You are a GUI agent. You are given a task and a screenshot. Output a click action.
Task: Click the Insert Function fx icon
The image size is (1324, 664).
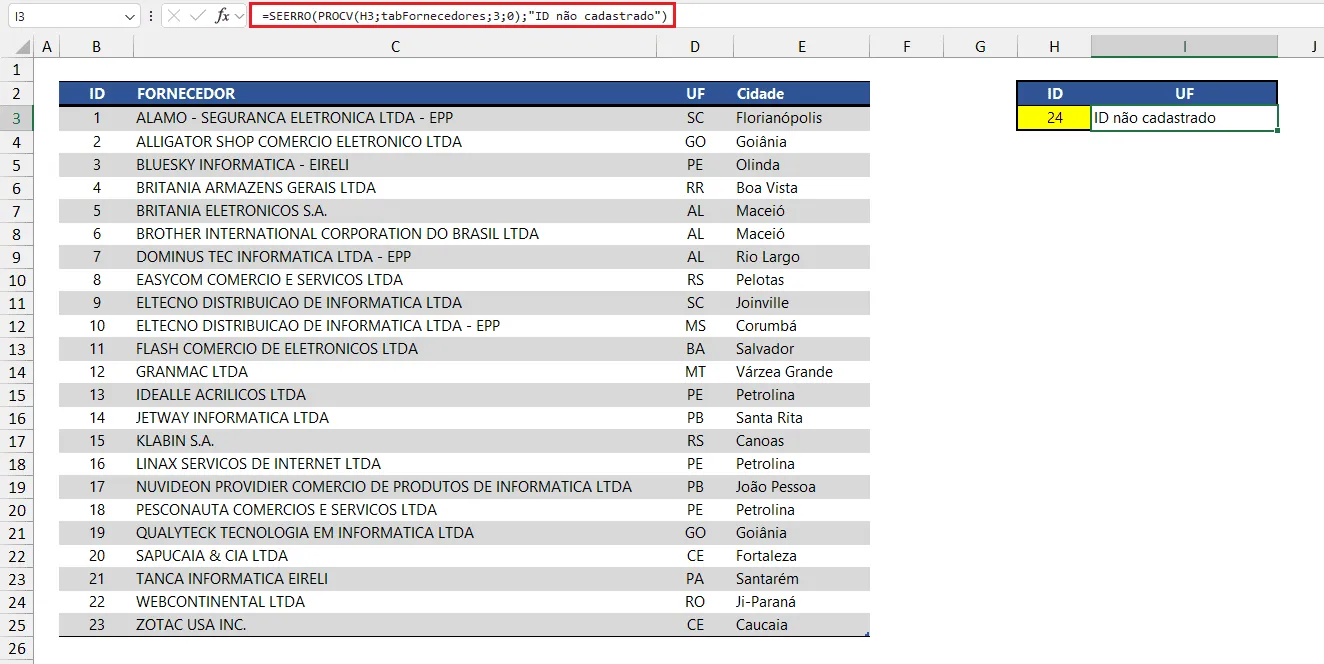click(222, 16)
